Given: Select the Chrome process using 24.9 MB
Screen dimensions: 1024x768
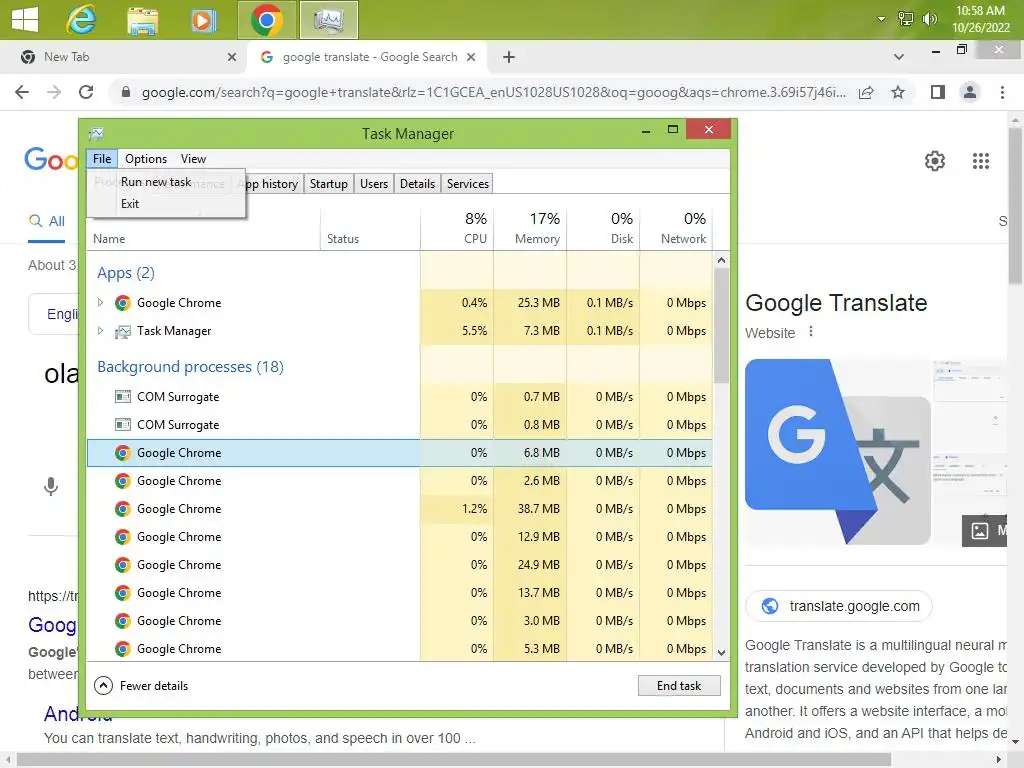Looking at the screenshot, I should (400, 565).
